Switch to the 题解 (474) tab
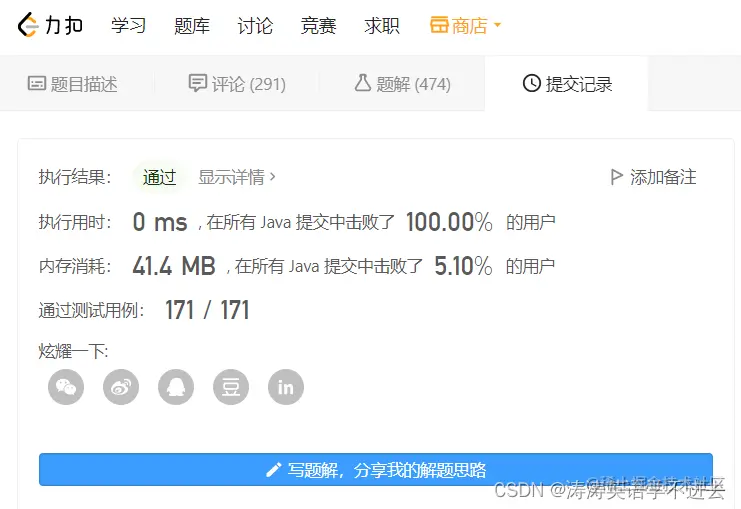This screenshot has width=741, height=509. click(x=402, y=84)
